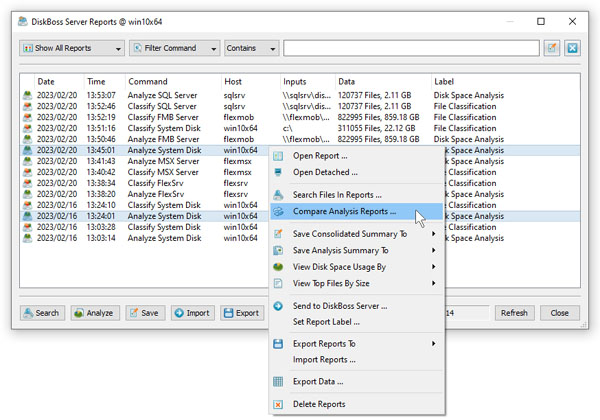Click the Close button
Image resolution: width=600 pixels, height=420 pixels.
click(560, 313)
